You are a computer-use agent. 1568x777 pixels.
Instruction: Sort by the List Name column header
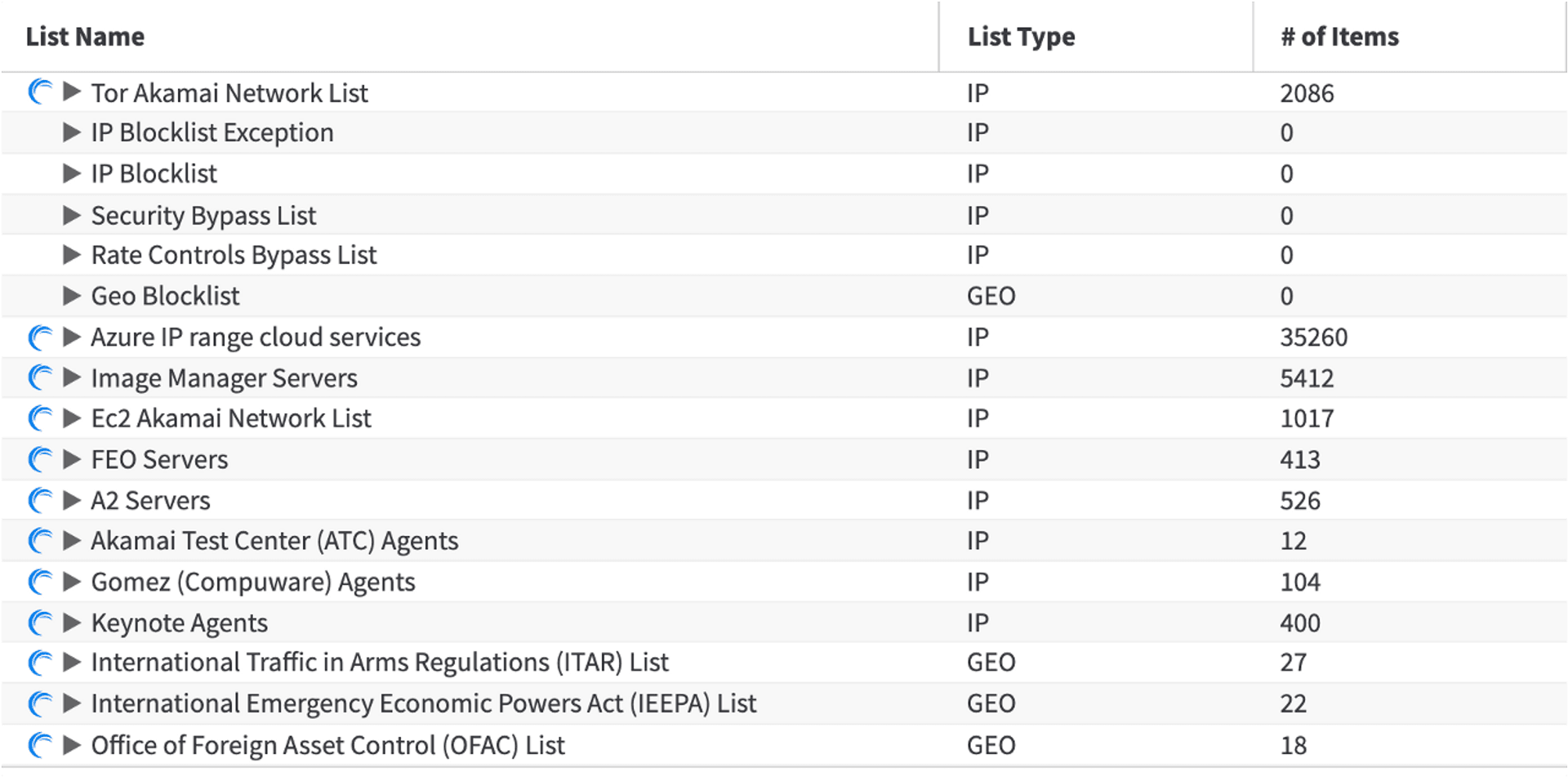(x=85, y=37)
